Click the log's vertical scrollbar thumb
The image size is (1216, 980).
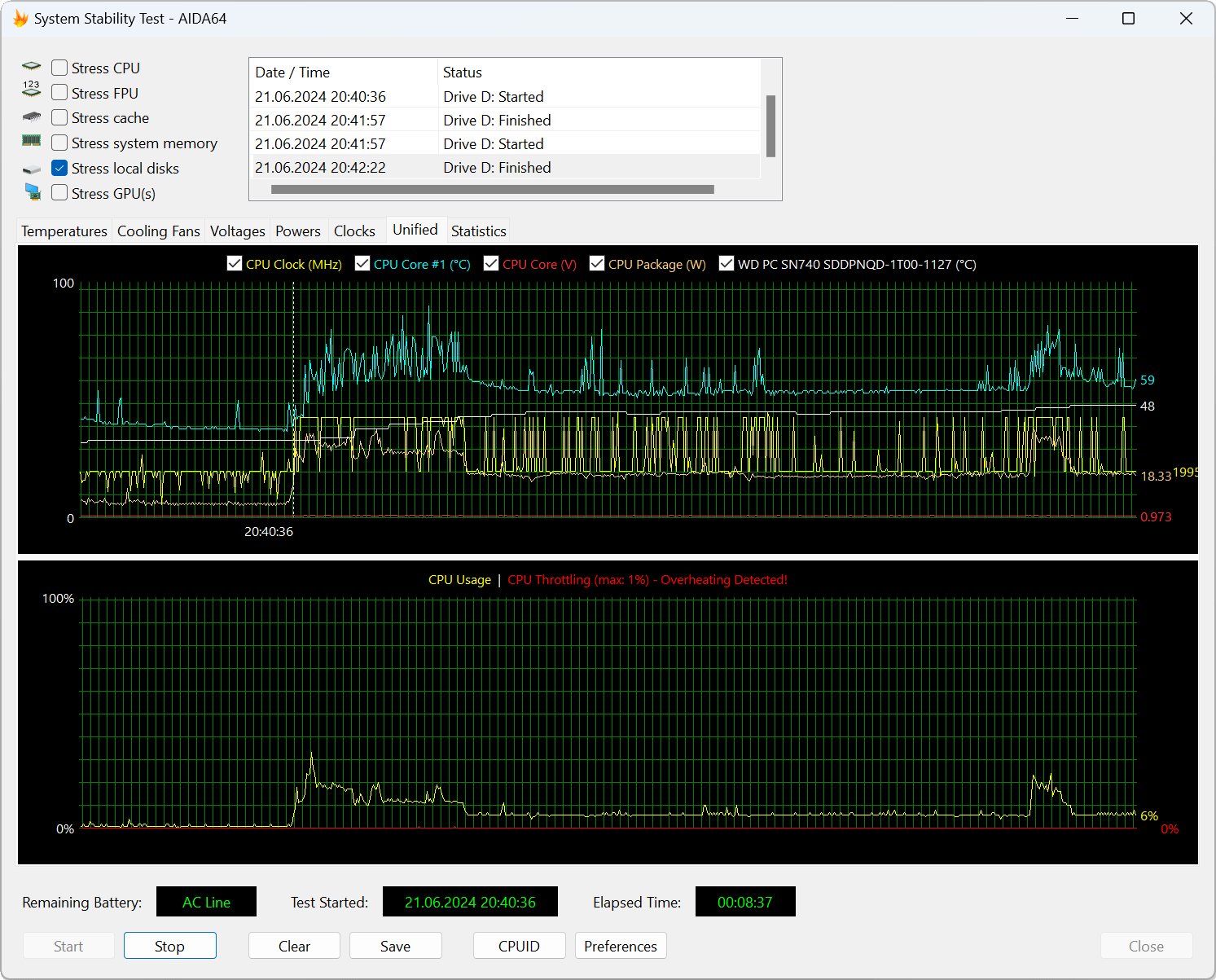(x=770, y=126)
